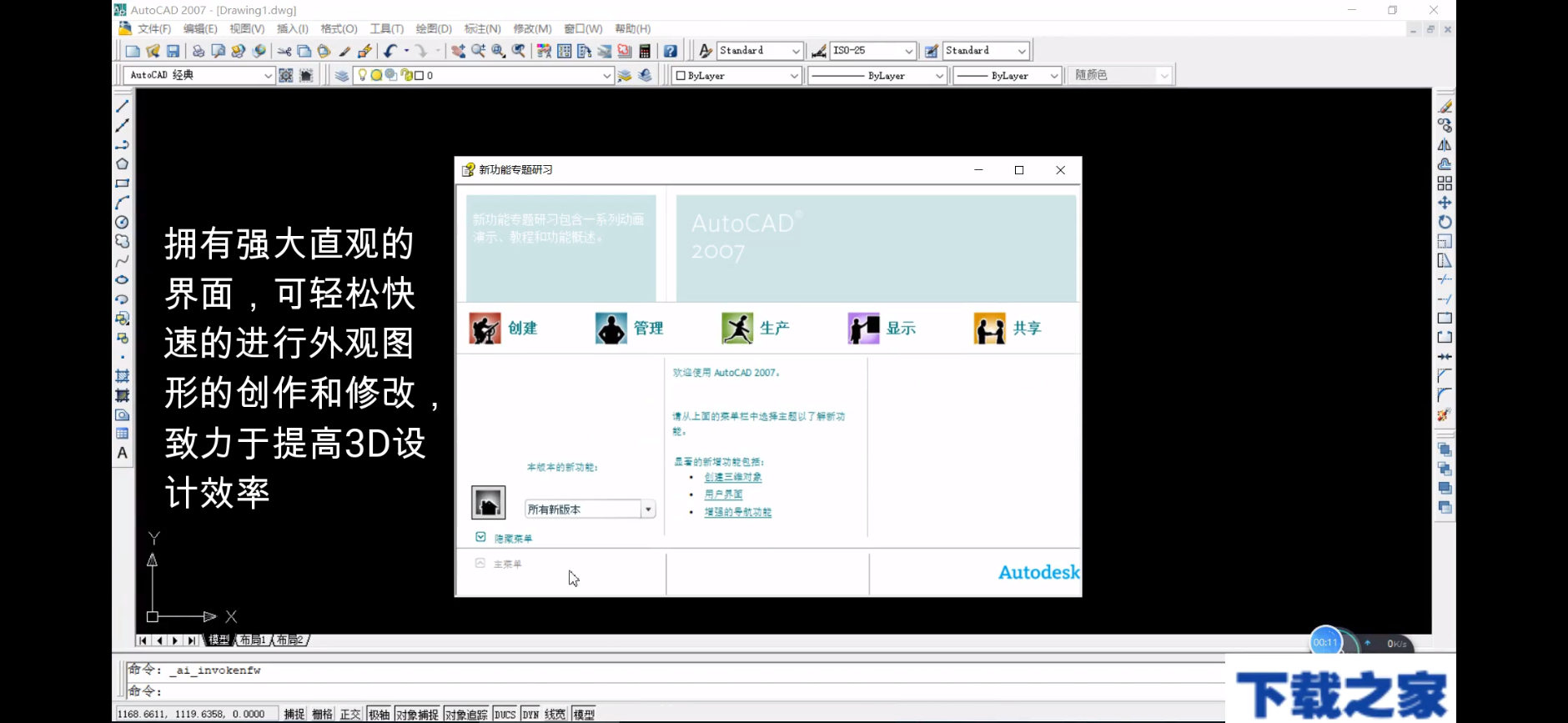Image resolution: width=1568 pixels, height=723 pixels.
Task: Click the Pan realtime hand icon
Action: 458,51
